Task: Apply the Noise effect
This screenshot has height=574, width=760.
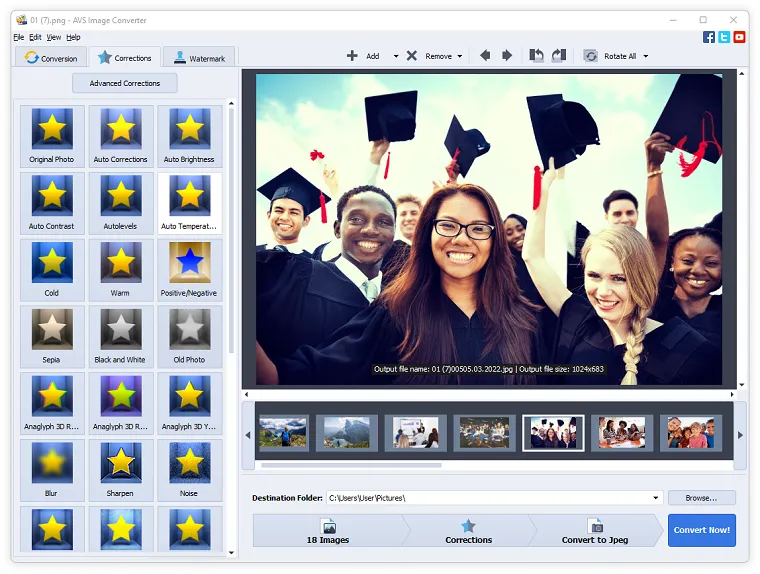Action: click(x=190, y=470)
